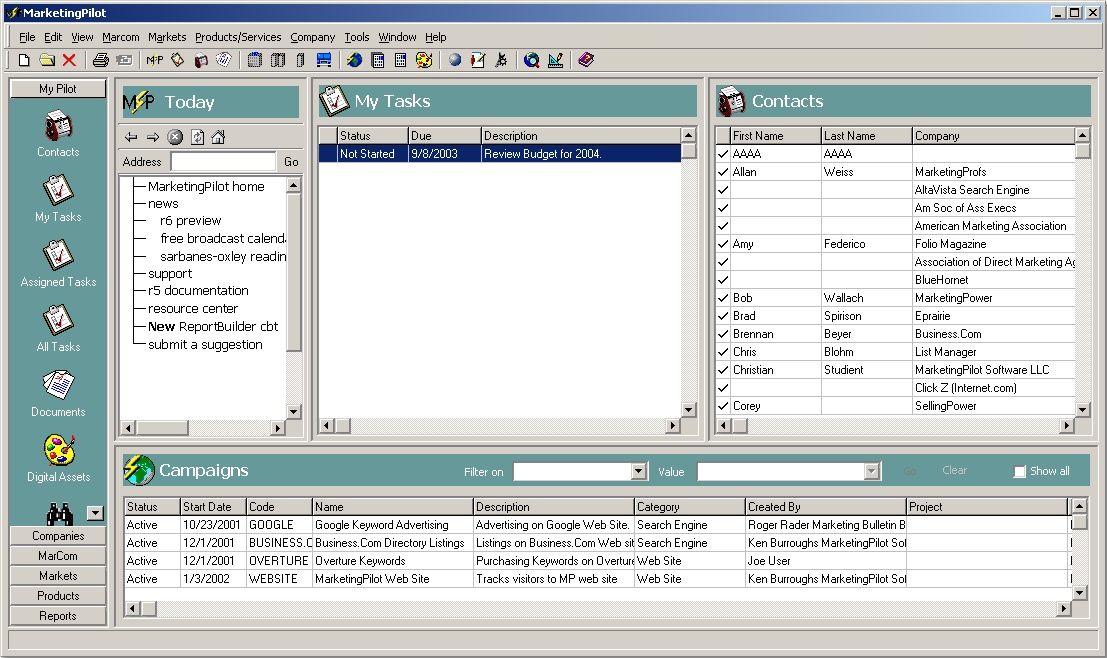Open Digital Assets palette icon
Image resolution: width=1107 pixels, height=658 pixels.
[x=58, y=451]
